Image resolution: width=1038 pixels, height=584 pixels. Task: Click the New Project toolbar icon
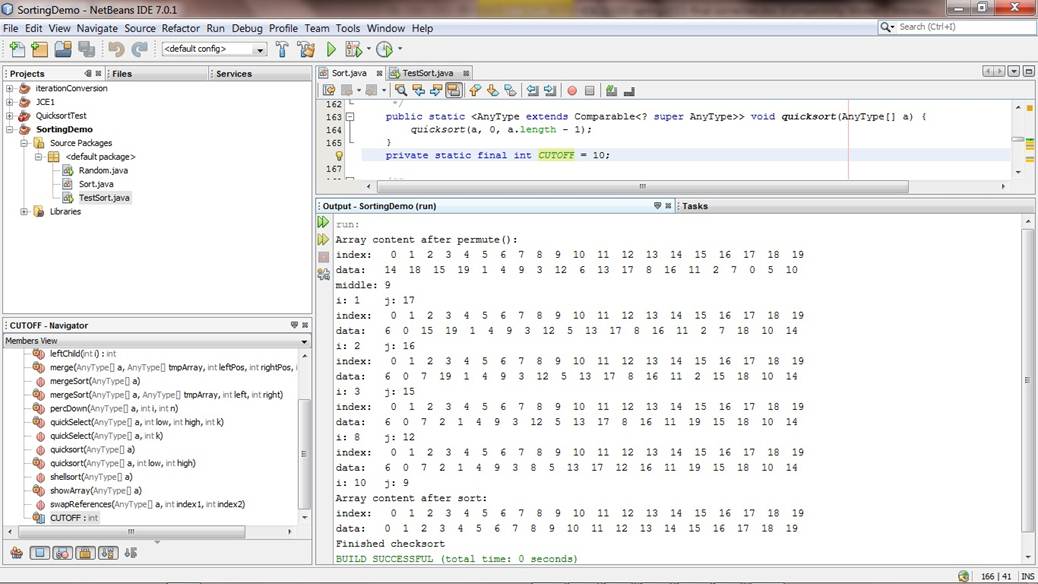click(x=39, y=49)
